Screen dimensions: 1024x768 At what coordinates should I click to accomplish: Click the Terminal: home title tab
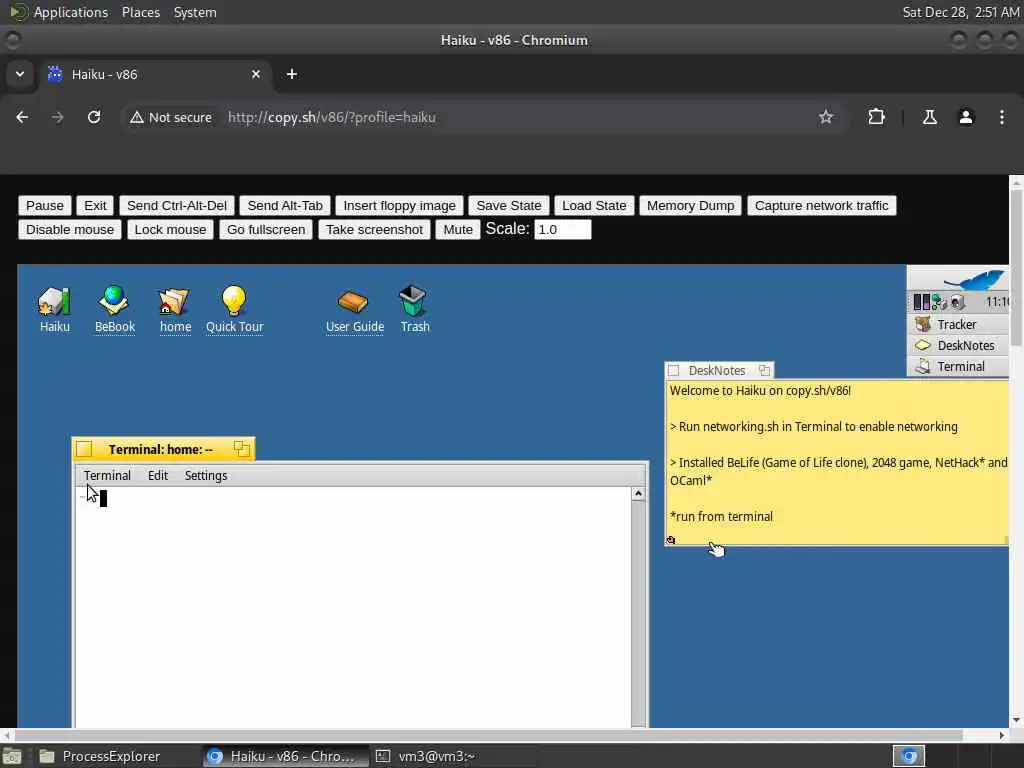[163, 449]
